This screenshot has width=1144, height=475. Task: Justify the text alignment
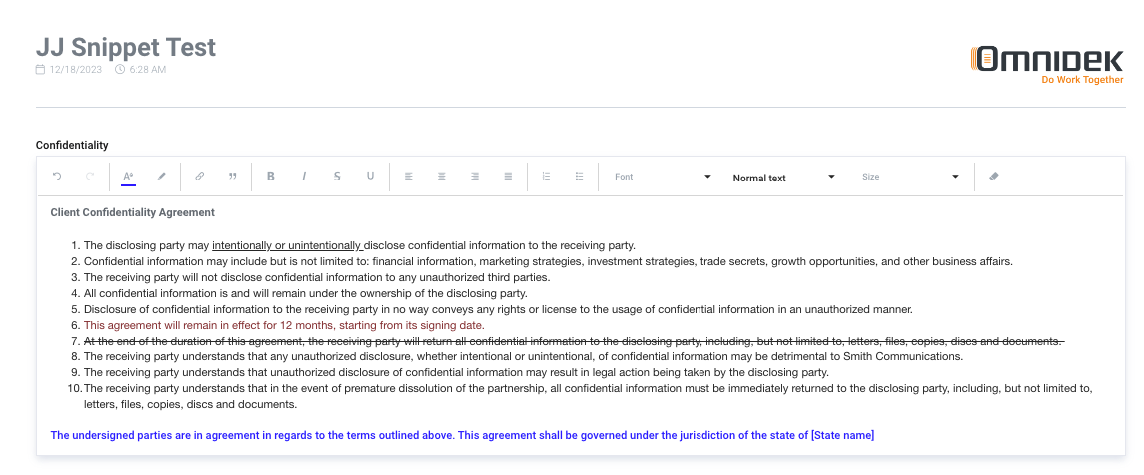[509, 177]
